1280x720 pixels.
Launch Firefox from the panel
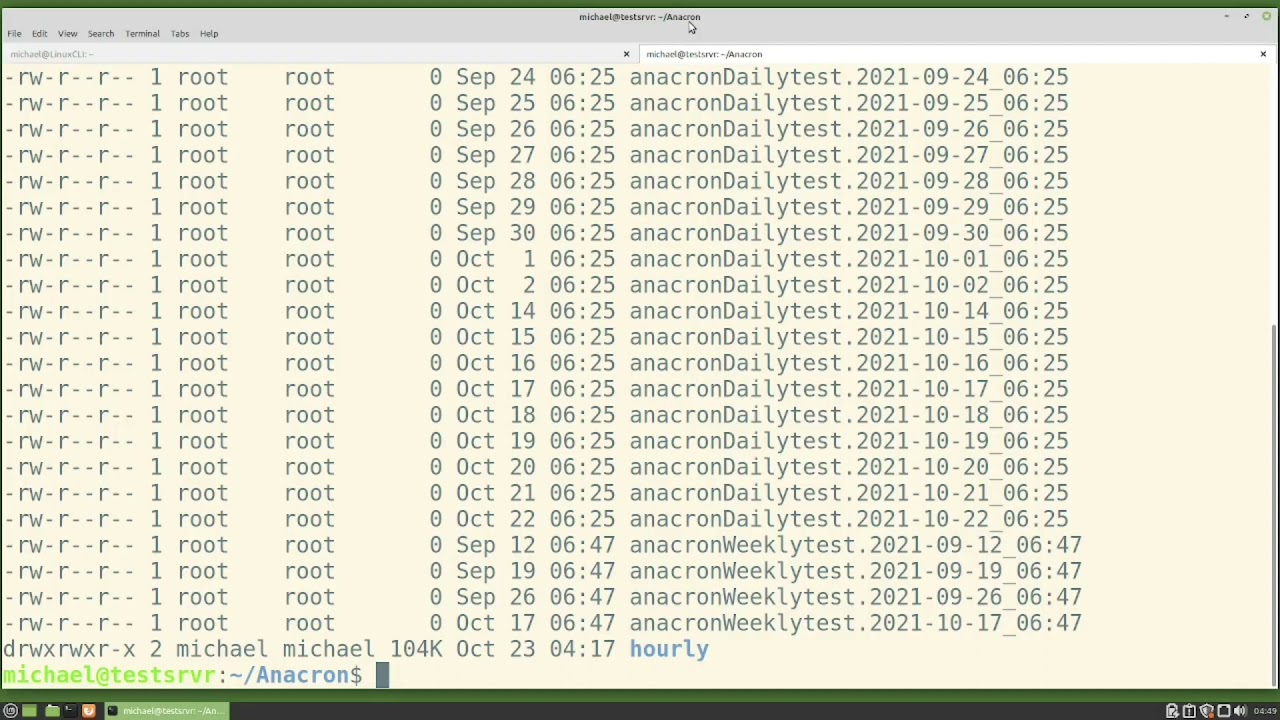pyautogui.click(x=89, y=711)
